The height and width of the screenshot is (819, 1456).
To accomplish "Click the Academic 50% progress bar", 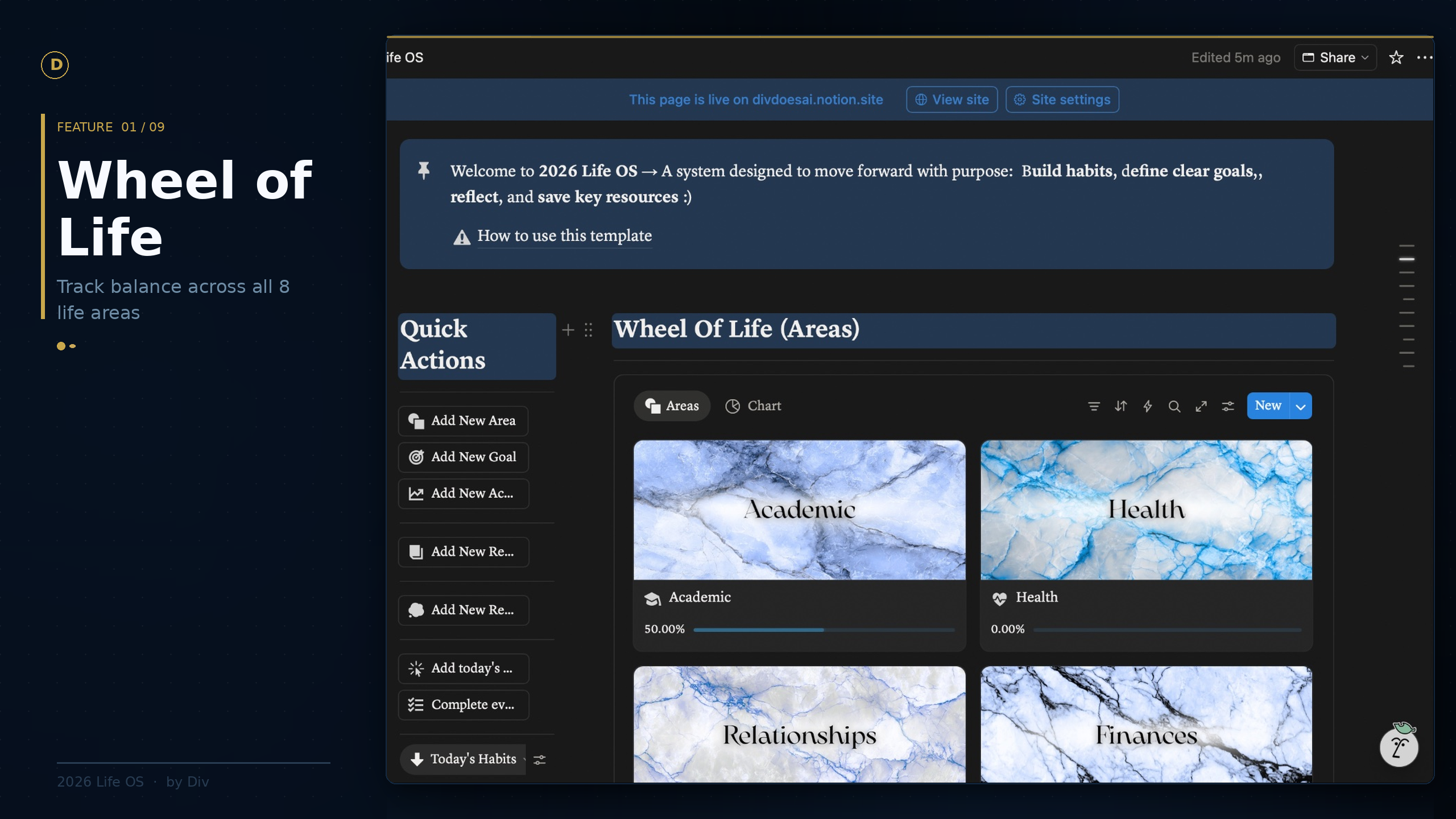I will point(825,630).
